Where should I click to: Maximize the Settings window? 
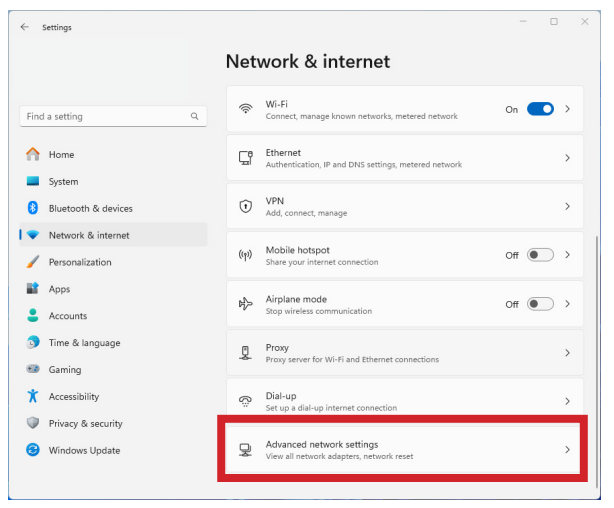point(554,22)
